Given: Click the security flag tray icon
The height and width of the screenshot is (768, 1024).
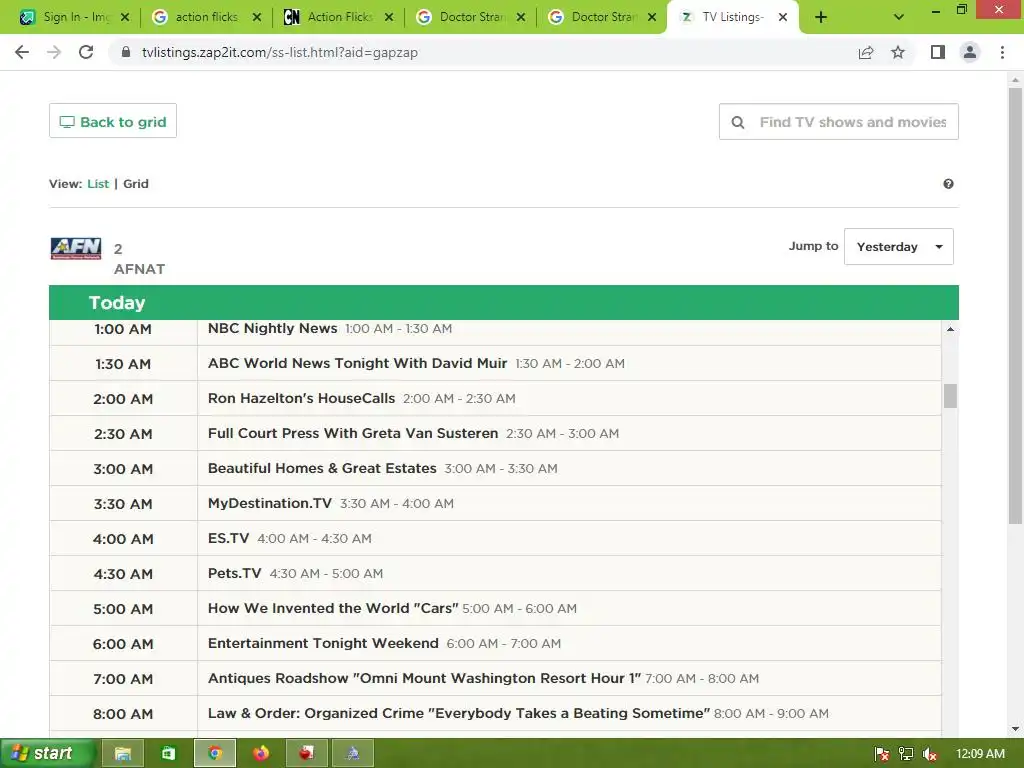Looking at the screenshot, I should click(x=882, y=754).
